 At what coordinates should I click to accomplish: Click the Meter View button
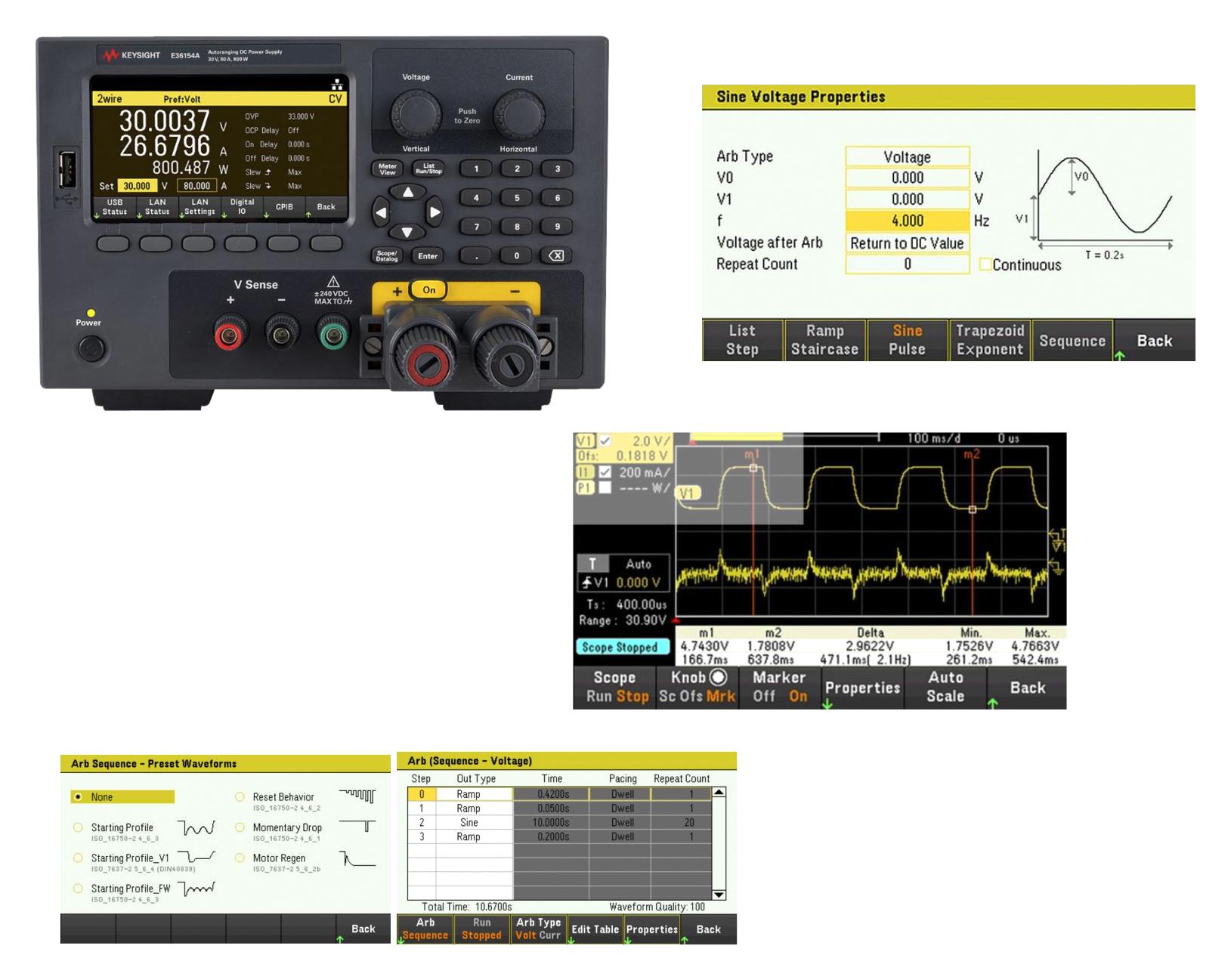(387, 168)
